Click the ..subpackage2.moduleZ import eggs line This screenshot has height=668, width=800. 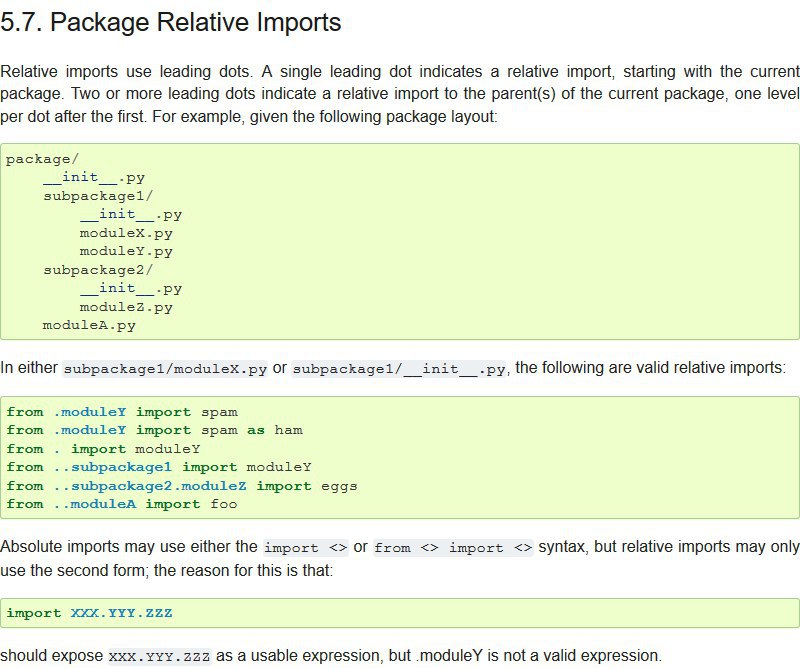pyautogui.click(x=182, y=486)
